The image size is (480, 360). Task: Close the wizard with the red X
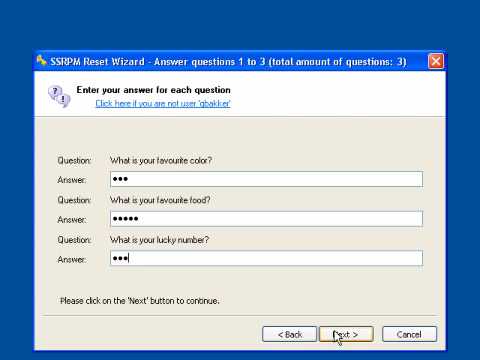(x=436, y=61)
